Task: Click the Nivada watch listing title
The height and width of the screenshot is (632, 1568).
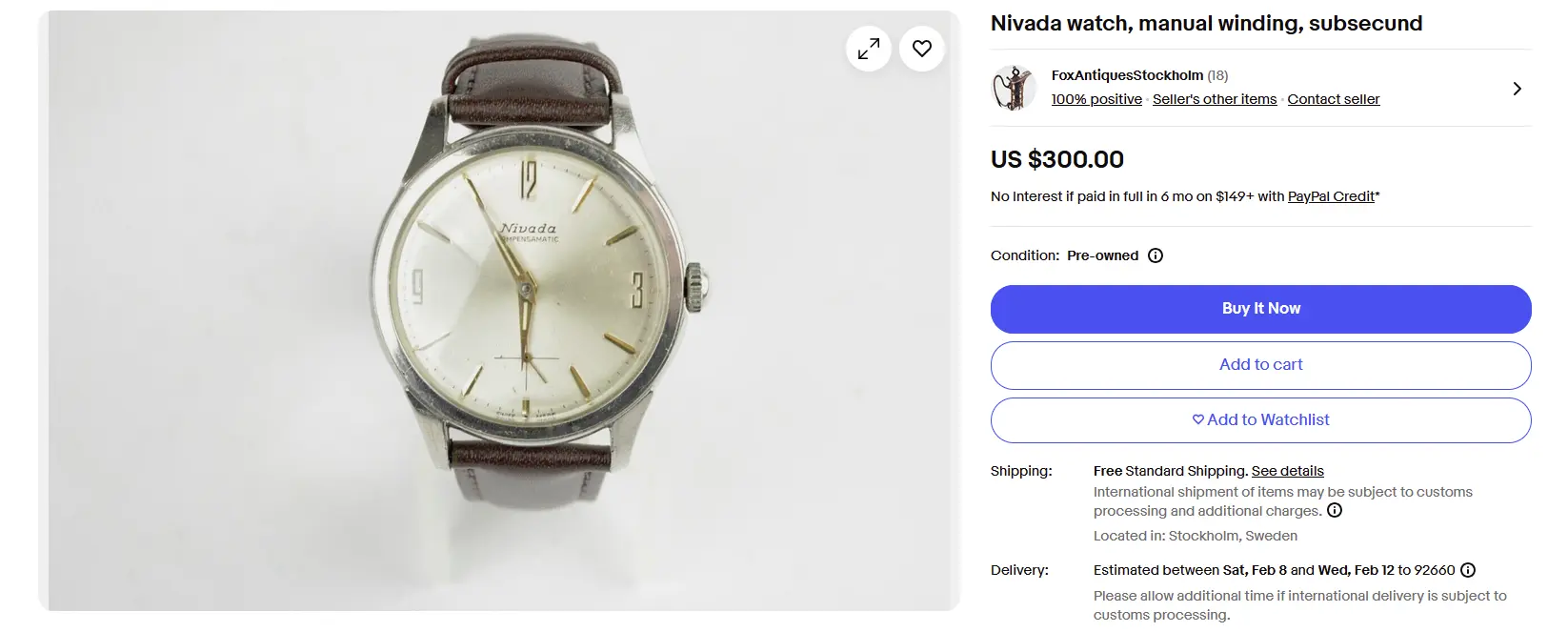Action: click(1206, 23)
